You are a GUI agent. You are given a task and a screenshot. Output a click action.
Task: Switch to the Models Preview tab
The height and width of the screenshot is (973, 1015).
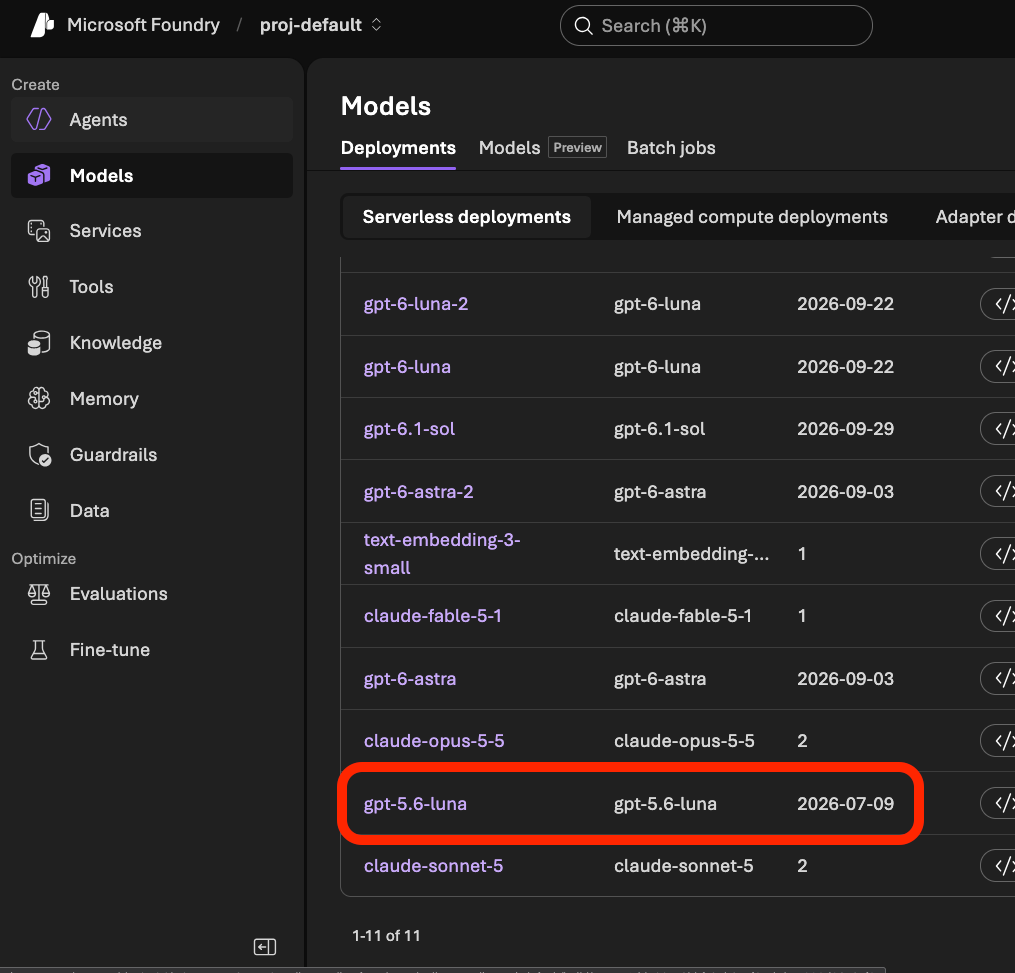(542, 148)
